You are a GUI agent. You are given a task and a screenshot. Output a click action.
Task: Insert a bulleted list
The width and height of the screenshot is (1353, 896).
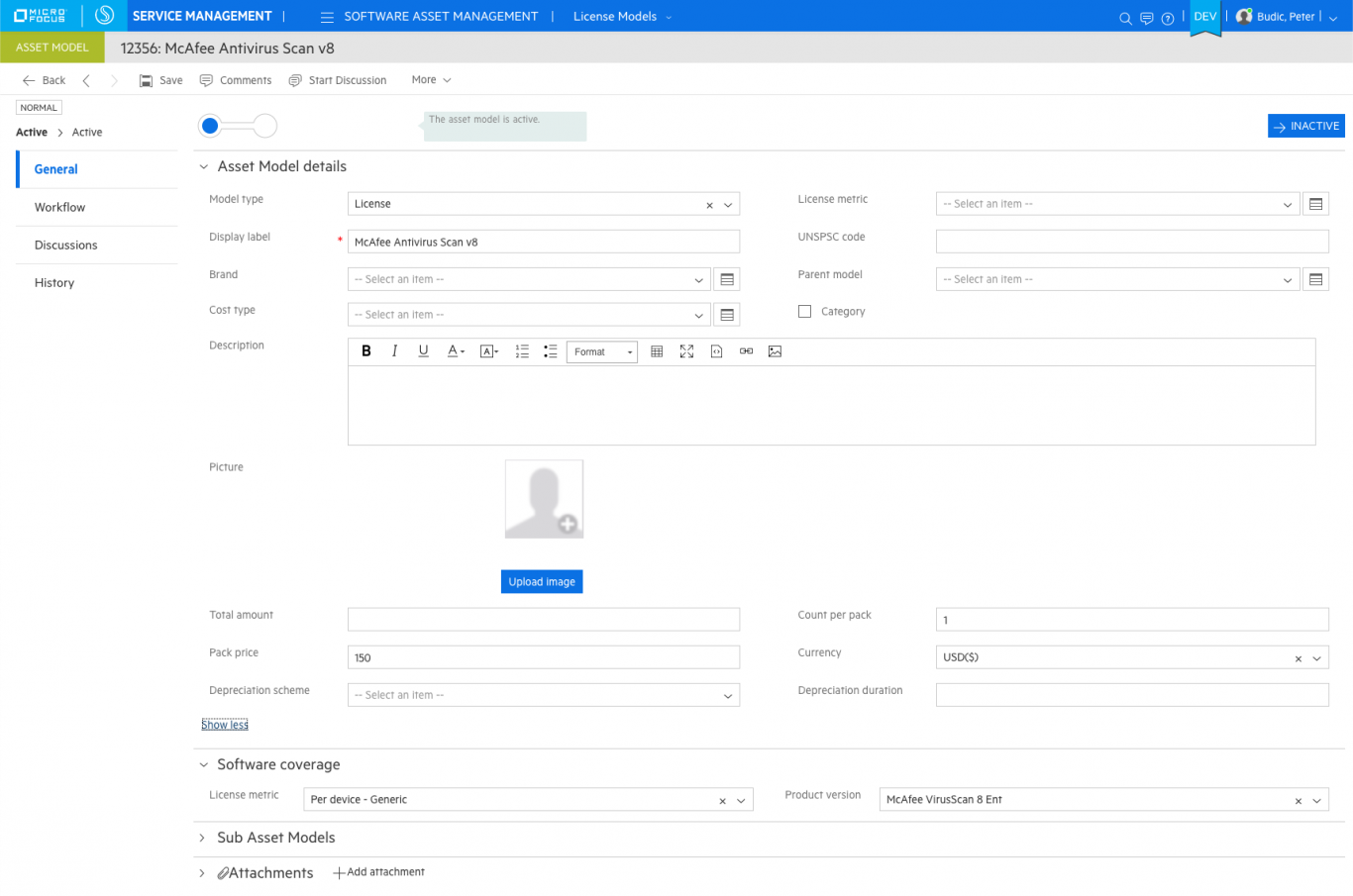coord(551,351)
